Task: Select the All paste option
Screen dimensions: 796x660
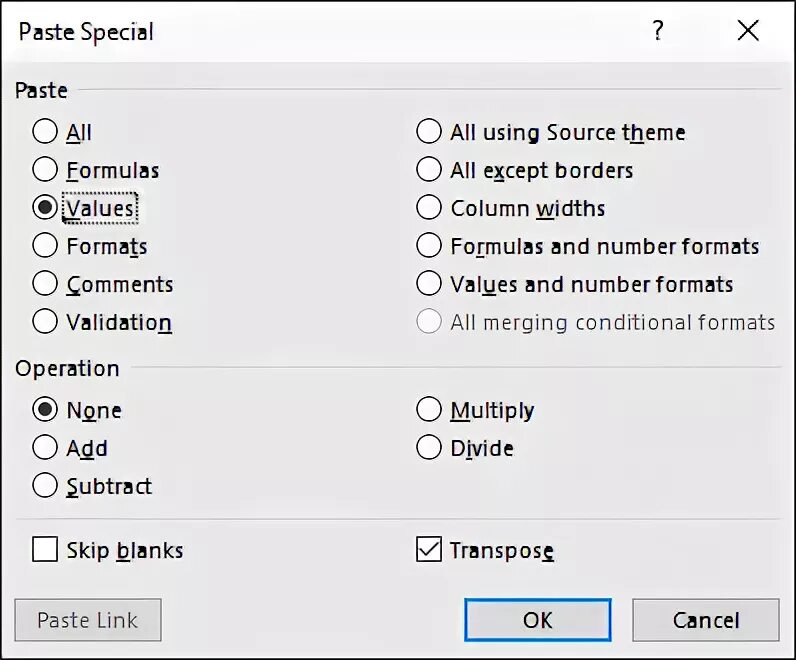Action: click(x=45, y=132)
